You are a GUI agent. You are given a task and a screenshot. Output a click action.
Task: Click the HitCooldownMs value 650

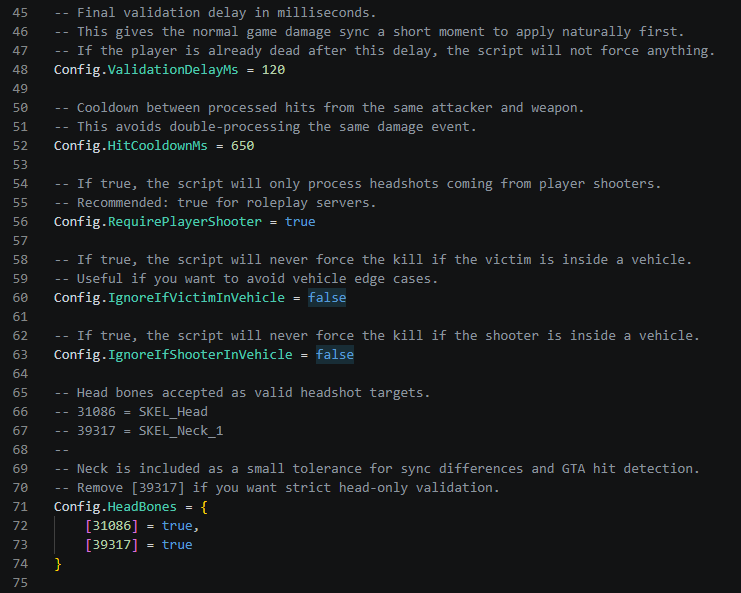point(242,146)
